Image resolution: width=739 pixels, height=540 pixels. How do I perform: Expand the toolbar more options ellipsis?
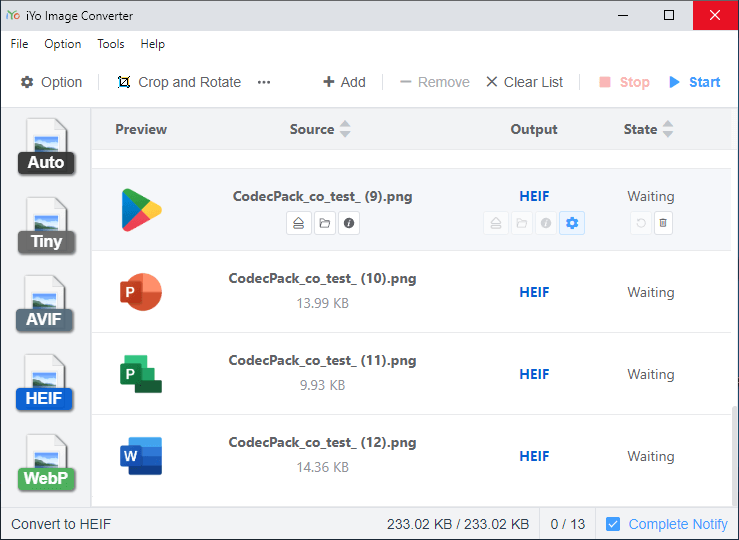[264, 82]
